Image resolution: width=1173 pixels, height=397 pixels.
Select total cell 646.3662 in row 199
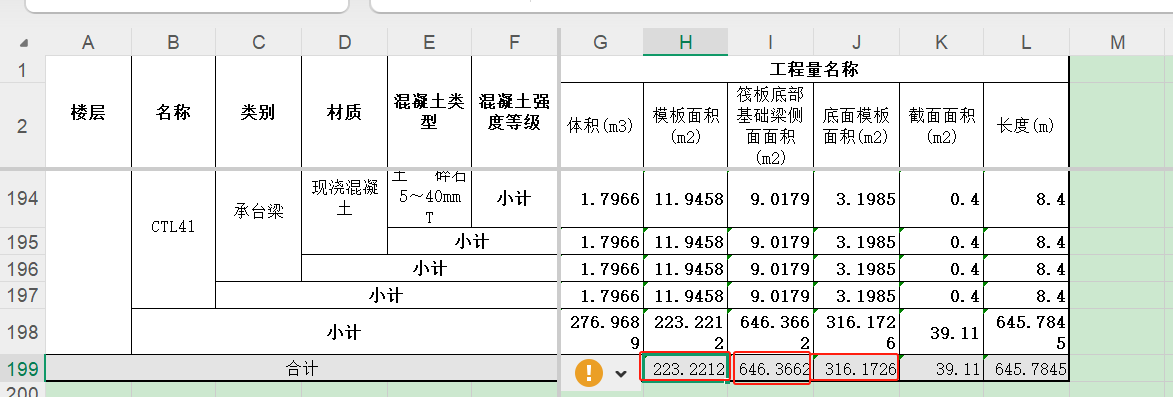(x=771, y=369)
